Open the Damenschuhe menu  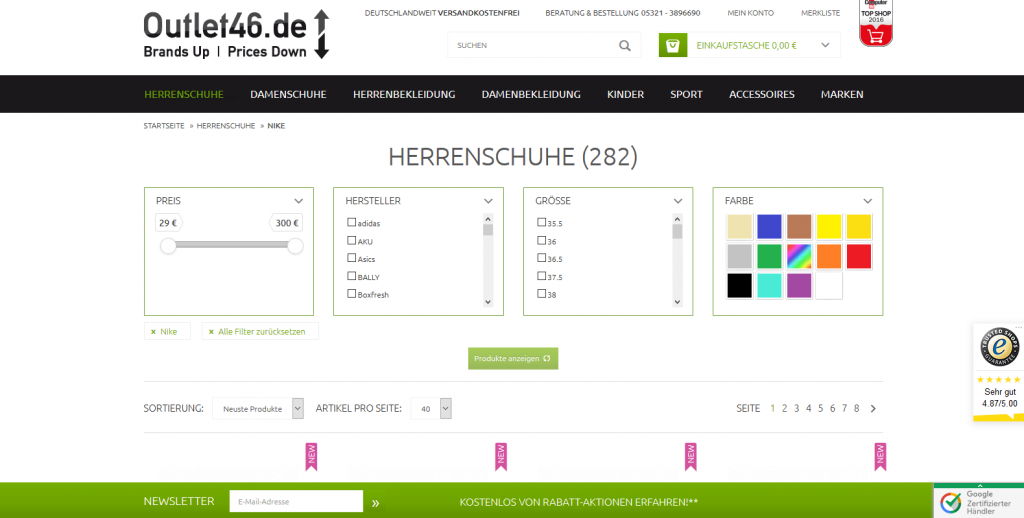(288, 94)
